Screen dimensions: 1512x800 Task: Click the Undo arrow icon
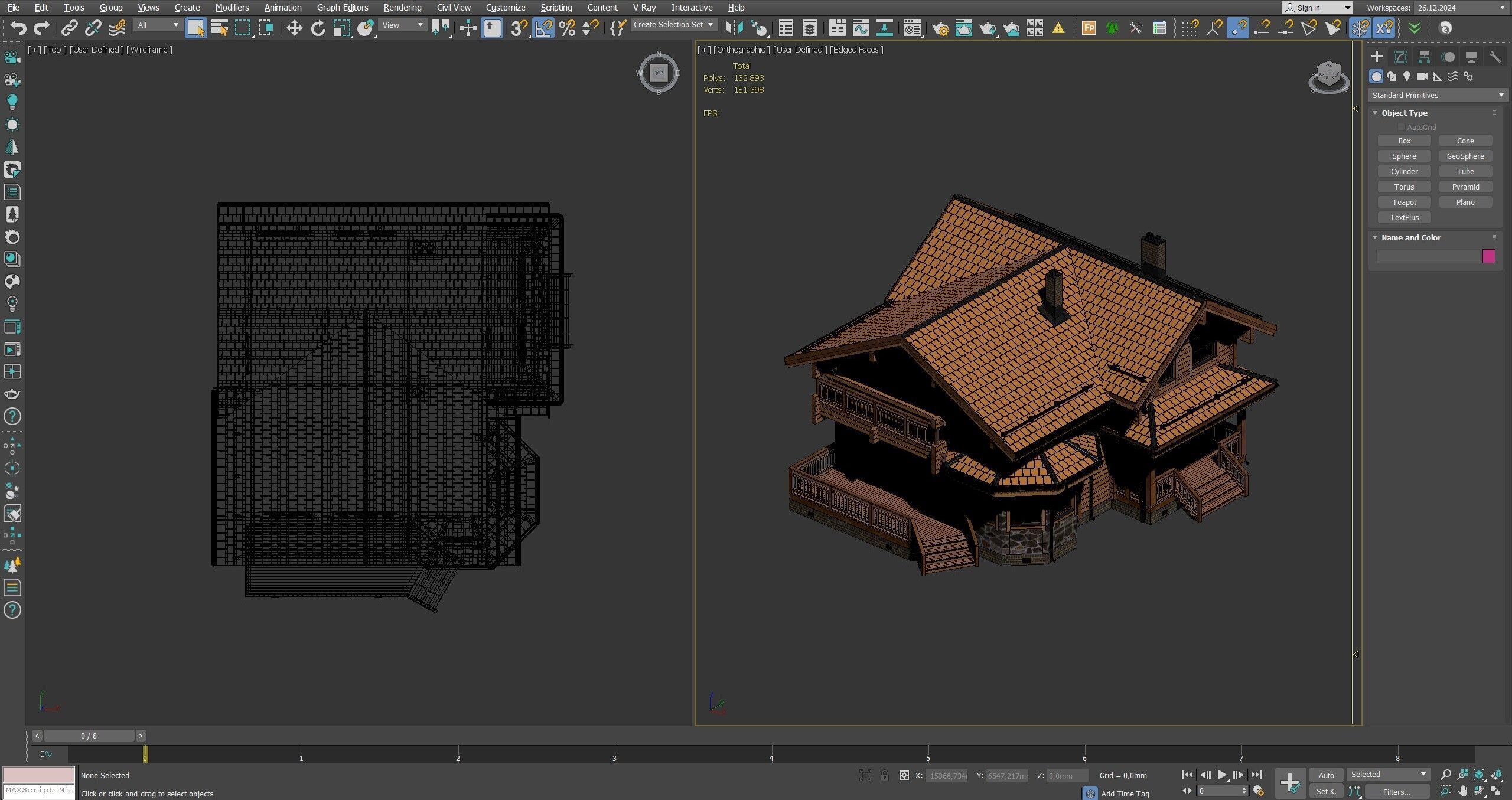click(x=18, y=28)
